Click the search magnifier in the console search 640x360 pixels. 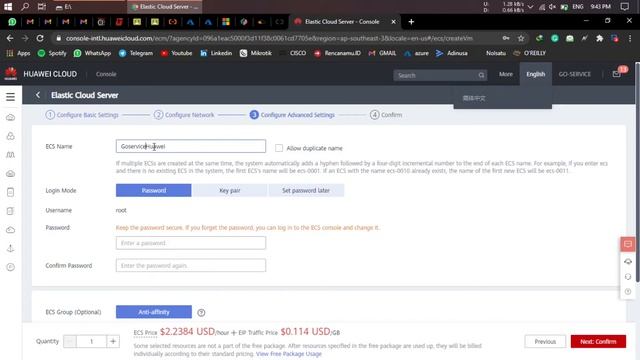point(481,75)
